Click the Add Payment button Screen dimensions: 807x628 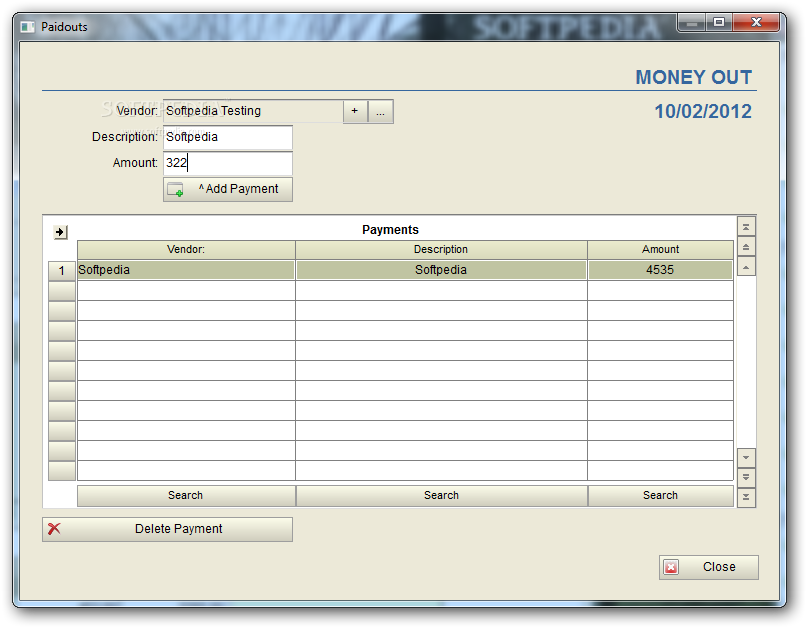coord(227,189)
